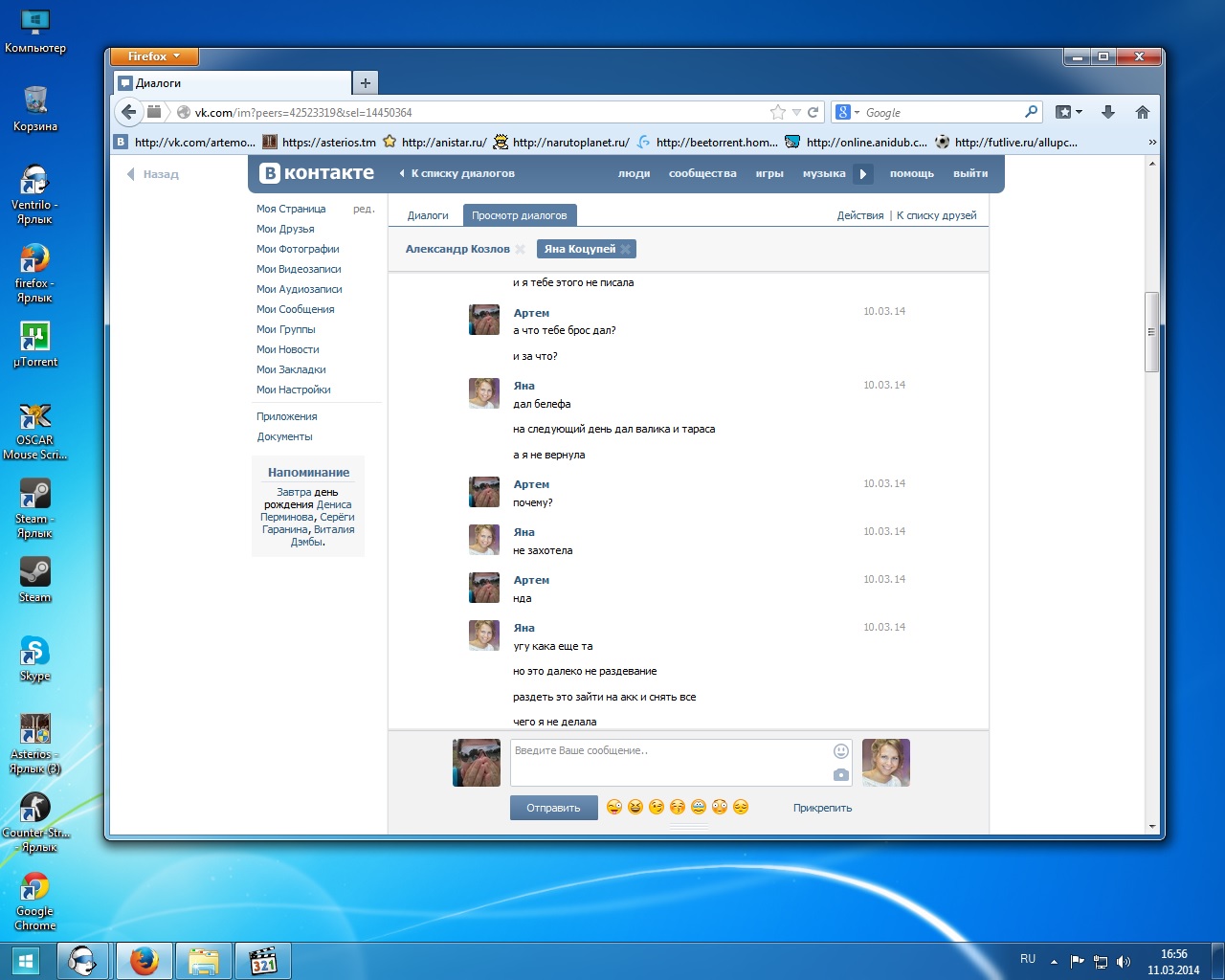Click the ВКонтакте logo
Viewport: 1225px width, 980px height.
317,173
